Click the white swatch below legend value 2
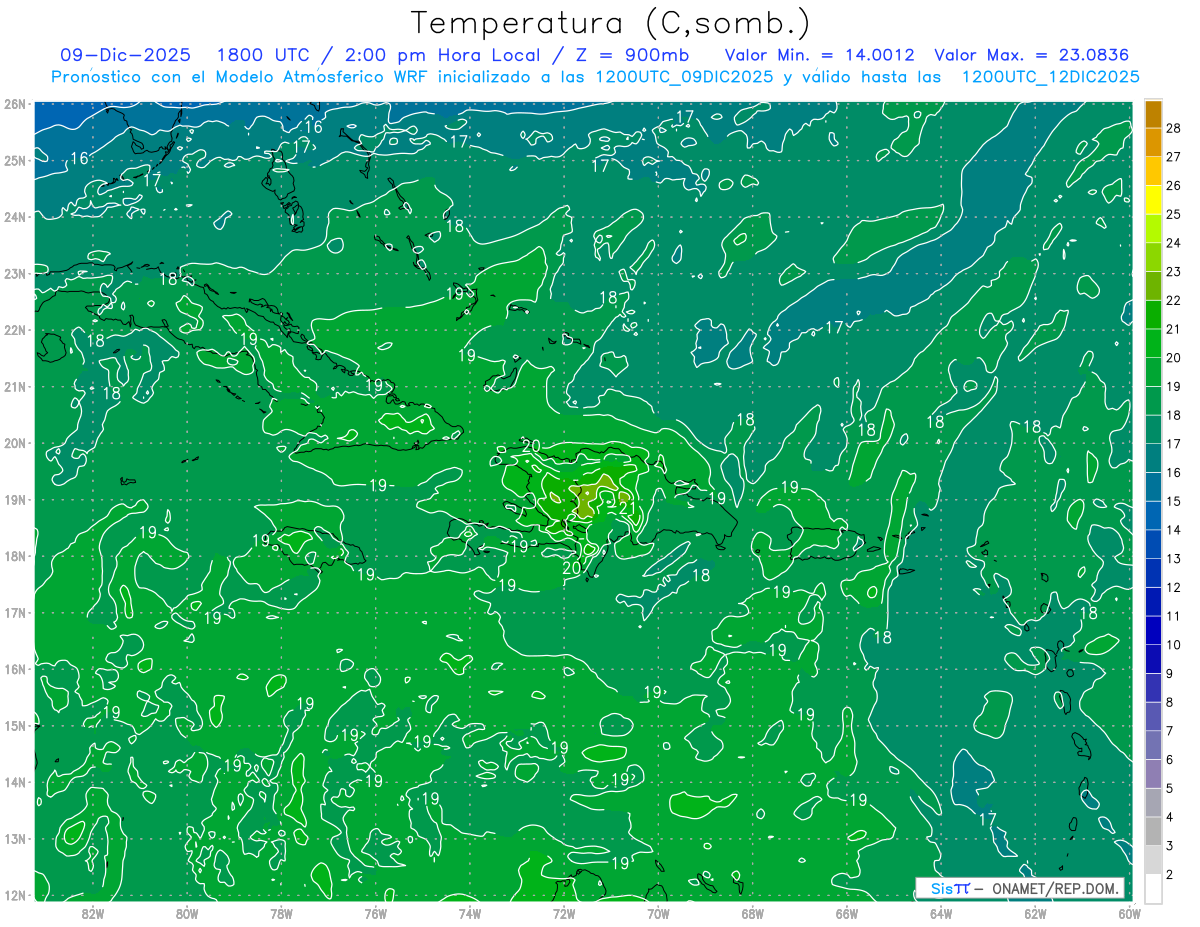 tap(1153, 888)
